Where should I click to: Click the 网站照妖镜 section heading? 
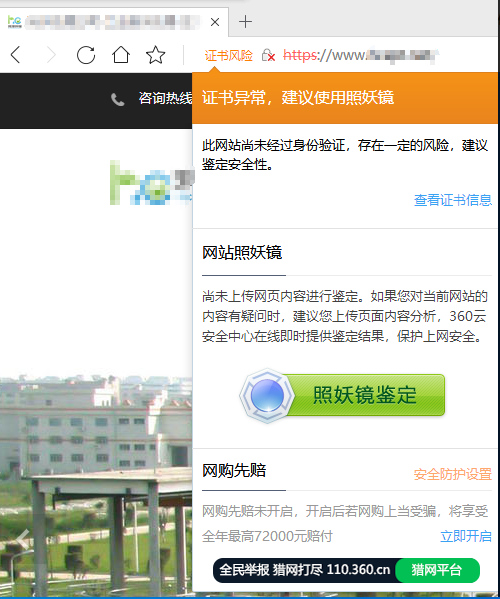point(242,253)
